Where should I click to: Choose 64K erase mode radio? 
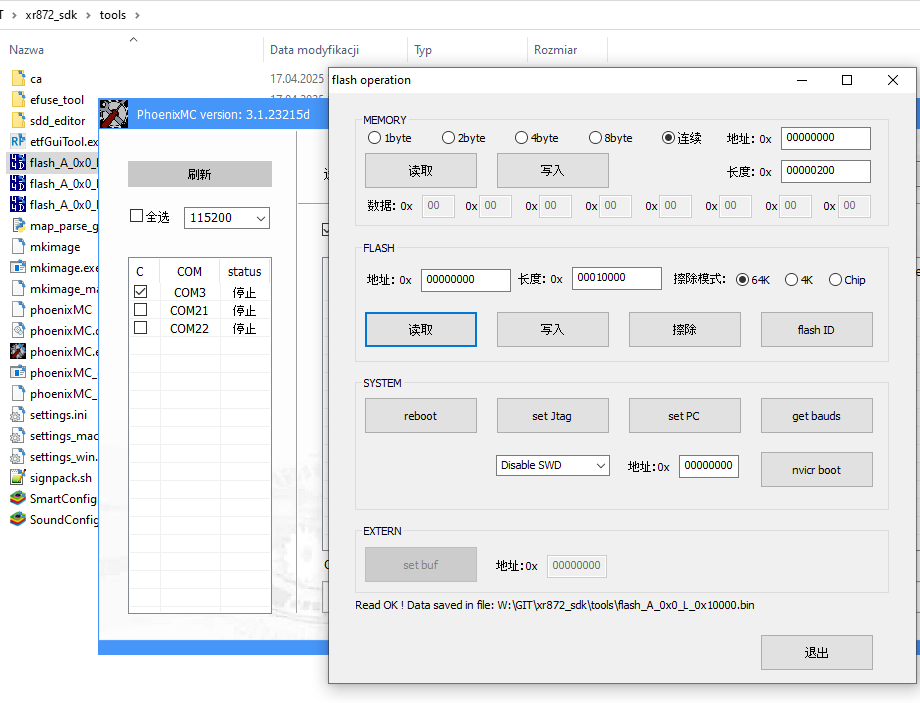coord(742,280)
